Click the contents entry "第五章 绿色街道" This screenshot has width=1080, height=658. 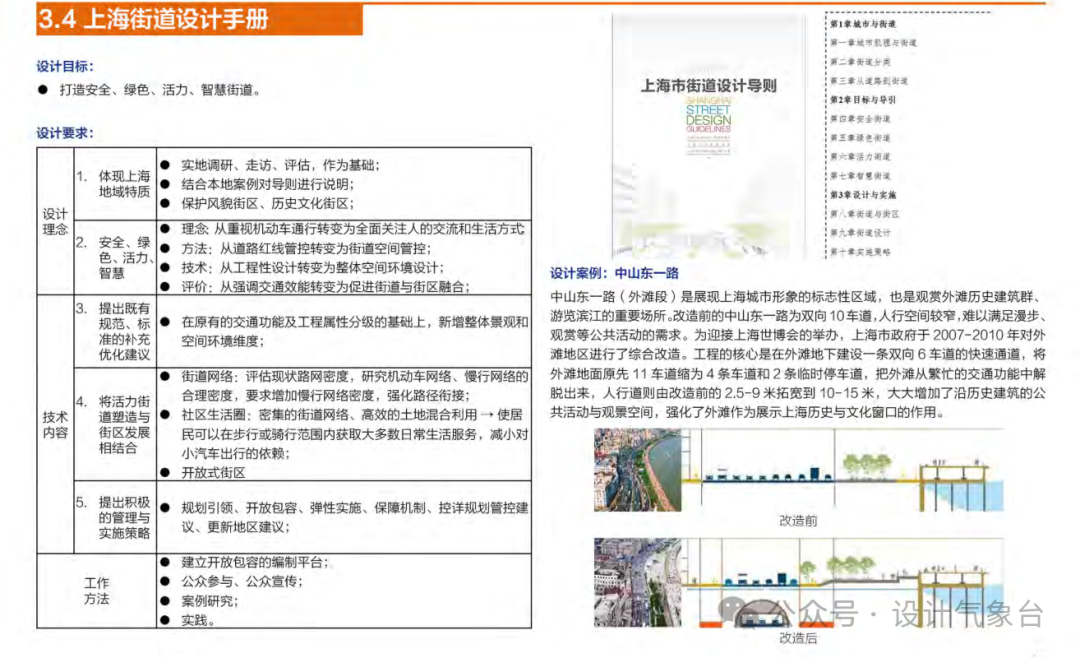[x=860, y=138]
